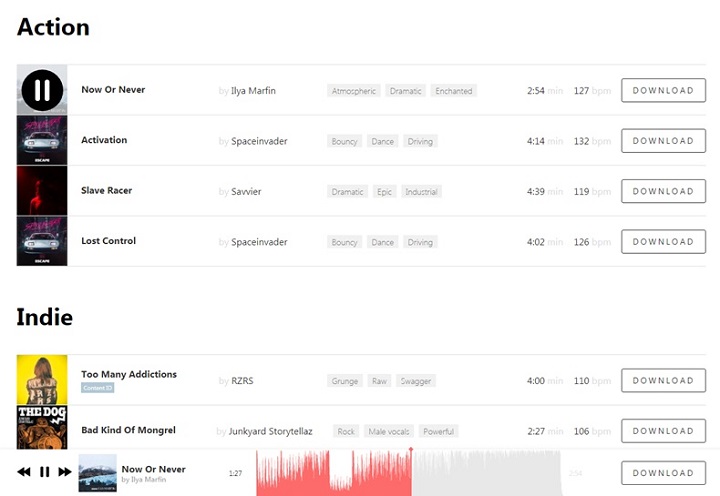The height and width of the screenshot is (496, 720).
Task: Click Too Many Addictions yellow cover art
Action: (42, 380)
